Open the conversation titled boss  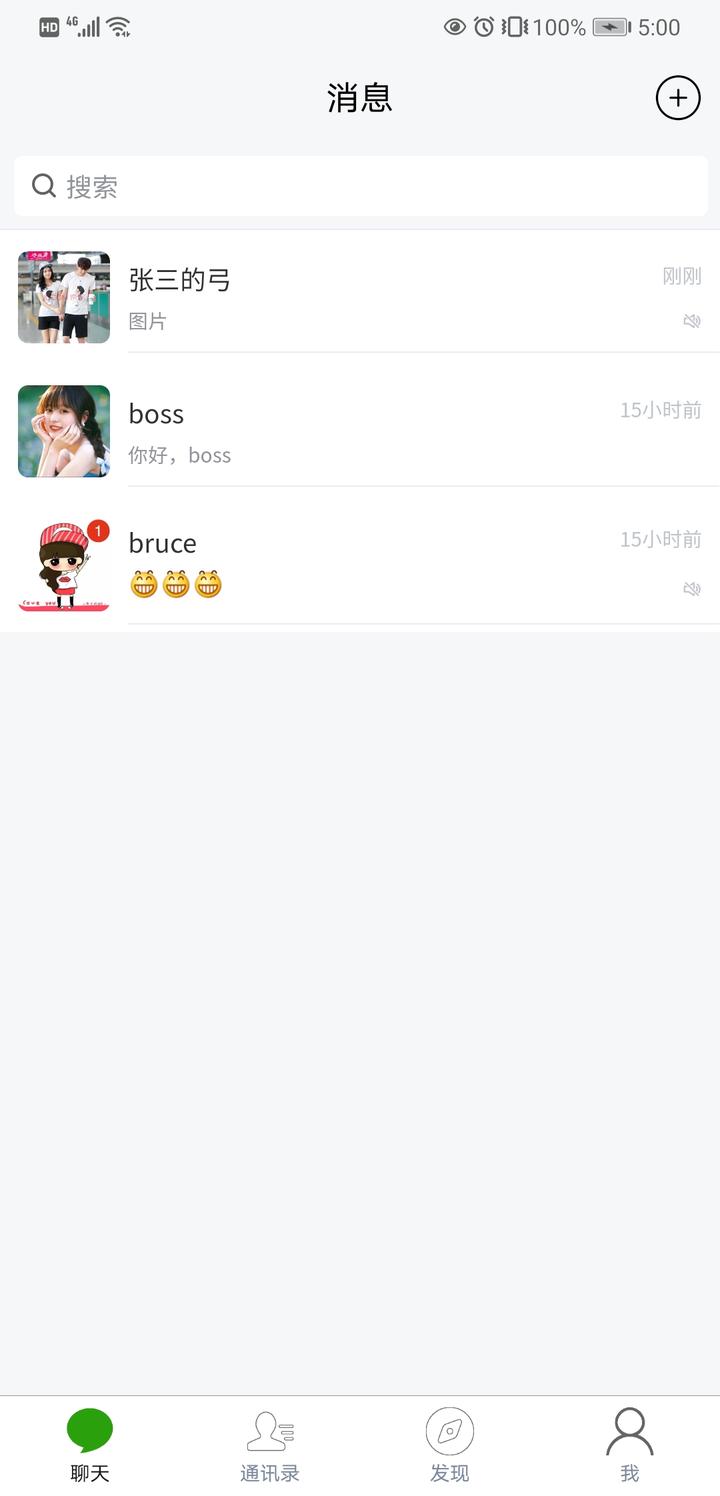[x=360, y=431]
